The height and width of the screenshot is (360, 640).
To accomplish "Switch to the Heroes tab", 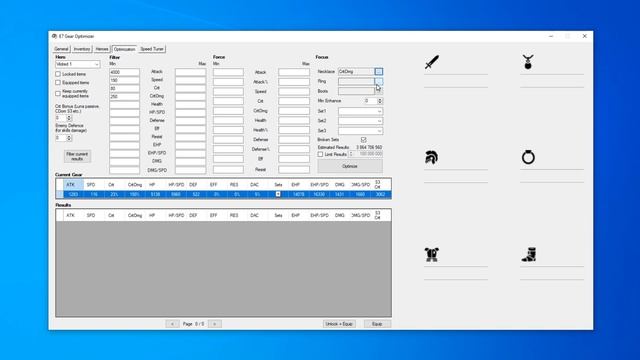I will 102,49.
